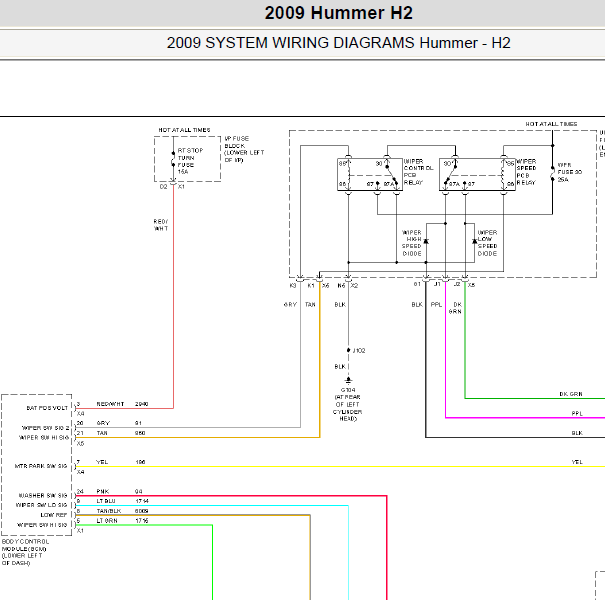Select the YEL 196 wire text at BCM
Screen dimensions: 605x600
(x=121, y=462)
